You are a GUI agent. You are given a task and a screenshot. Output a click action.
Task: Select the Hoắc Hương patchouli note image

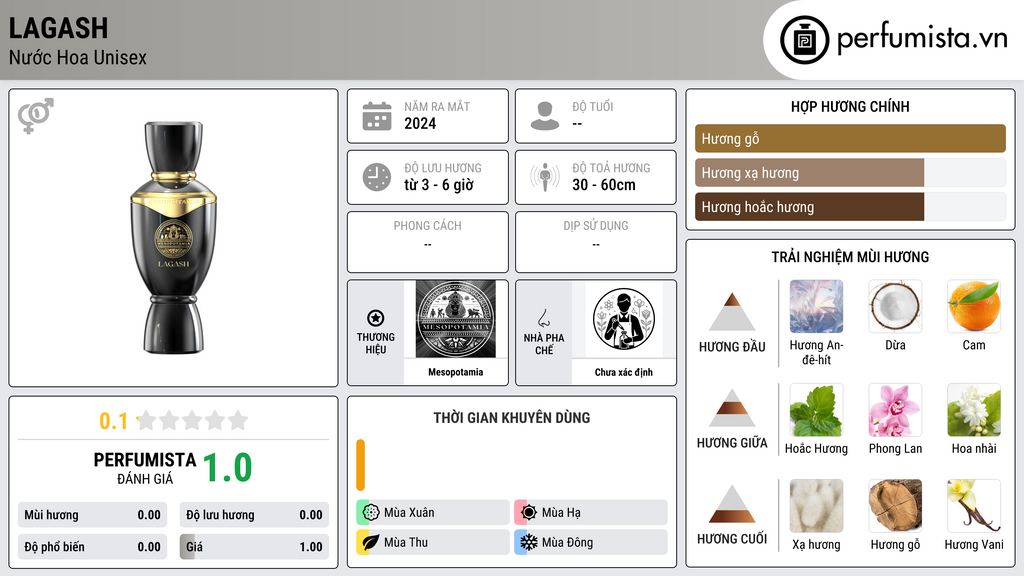click(816, 410)
